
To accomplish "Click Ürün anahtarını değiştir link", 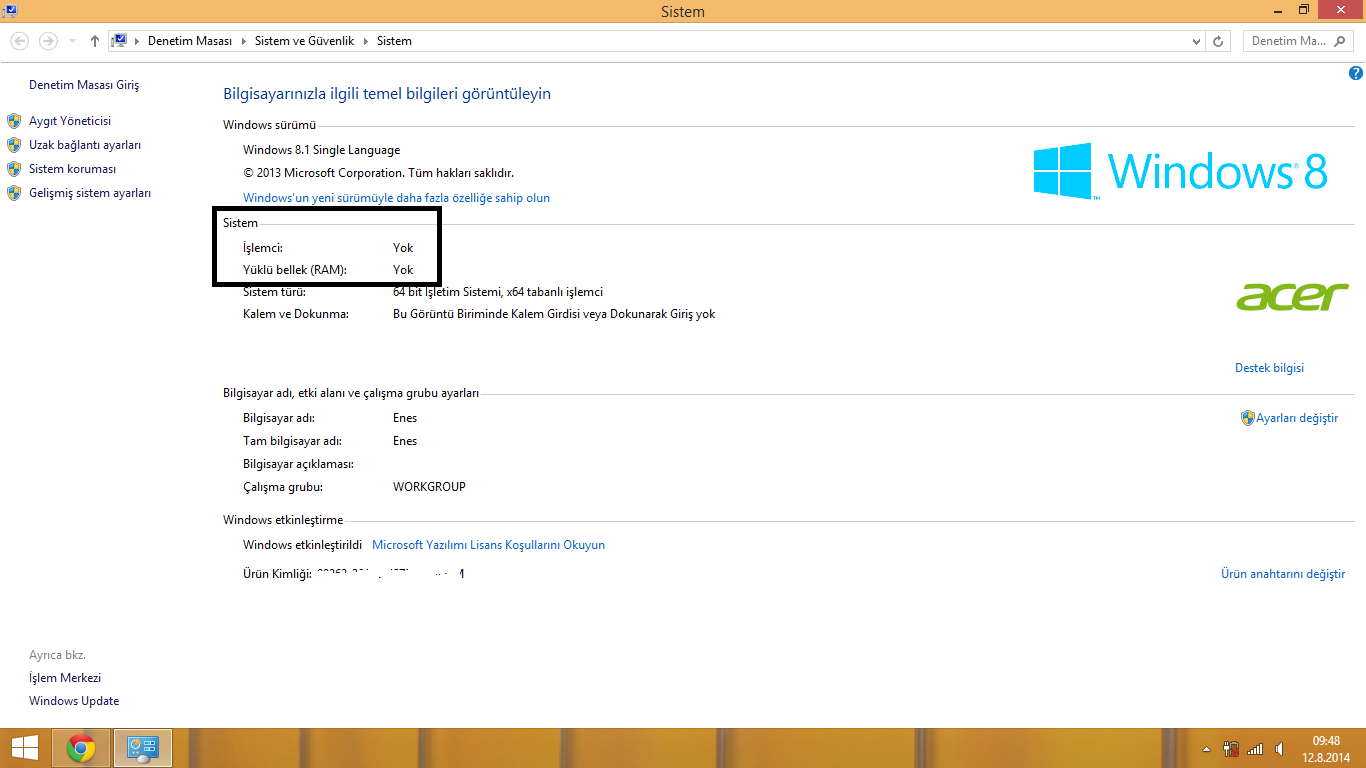I will [1283, 574].
